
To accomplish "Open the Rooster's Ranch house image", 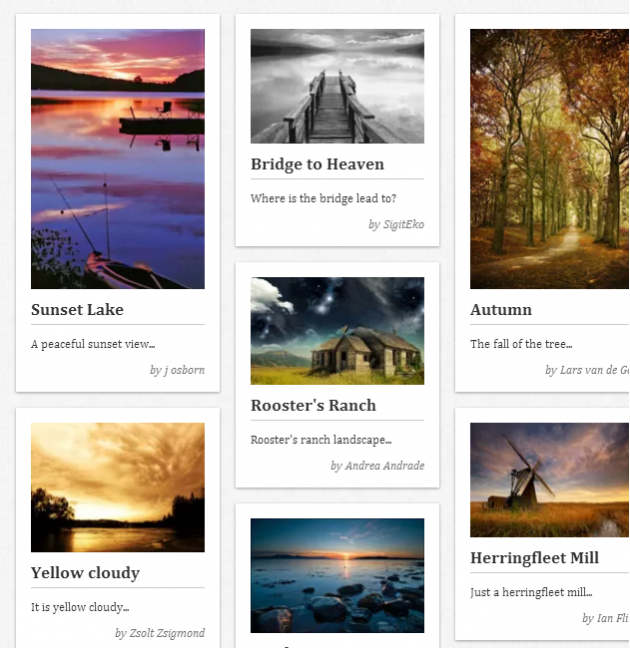I will point(337,331).
